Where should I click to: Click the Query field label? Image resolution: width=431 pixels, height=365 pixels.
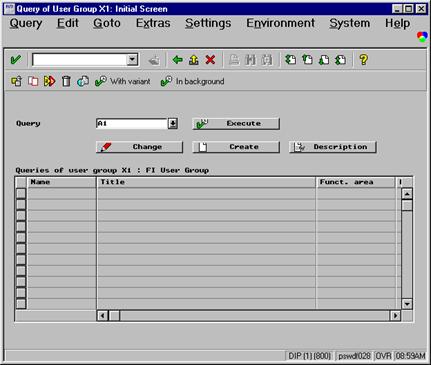point(28,124)
